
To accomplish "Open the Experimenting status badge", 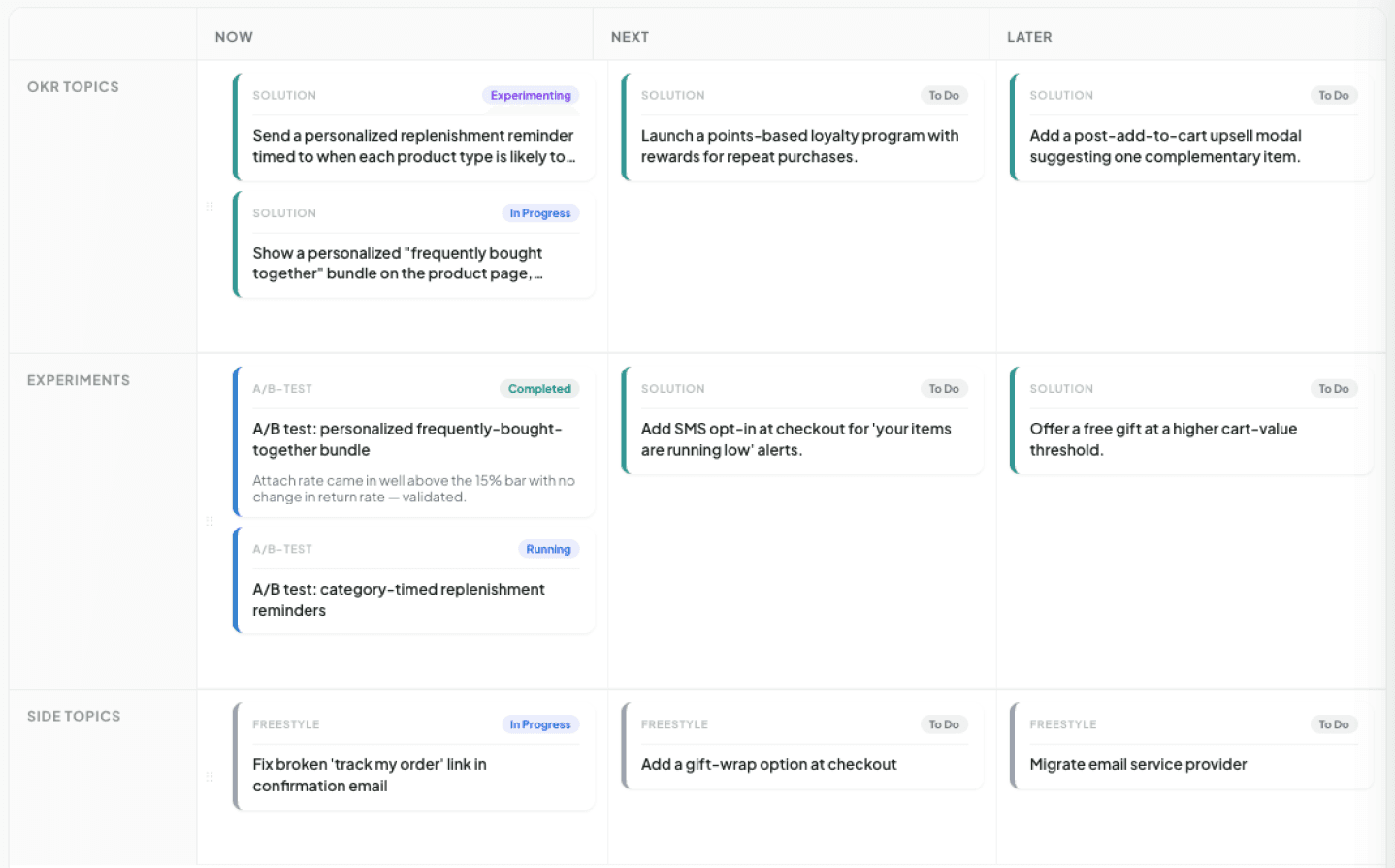I will pos(531,95).
